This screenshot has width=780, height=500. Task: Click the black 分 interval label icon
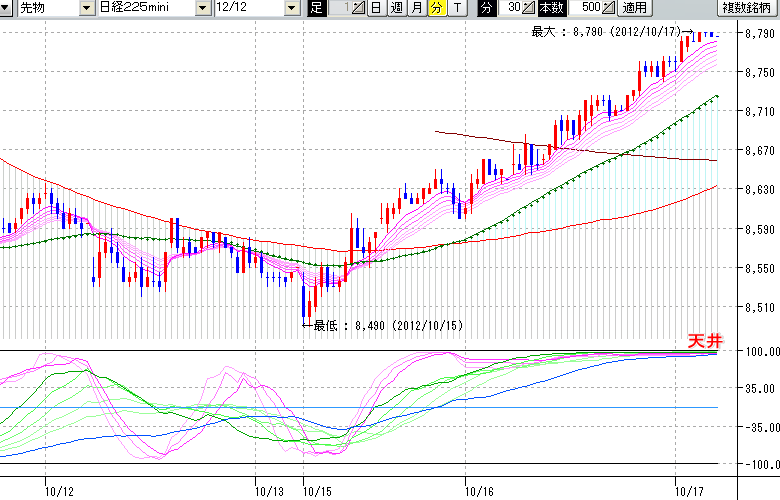(486, 8)
